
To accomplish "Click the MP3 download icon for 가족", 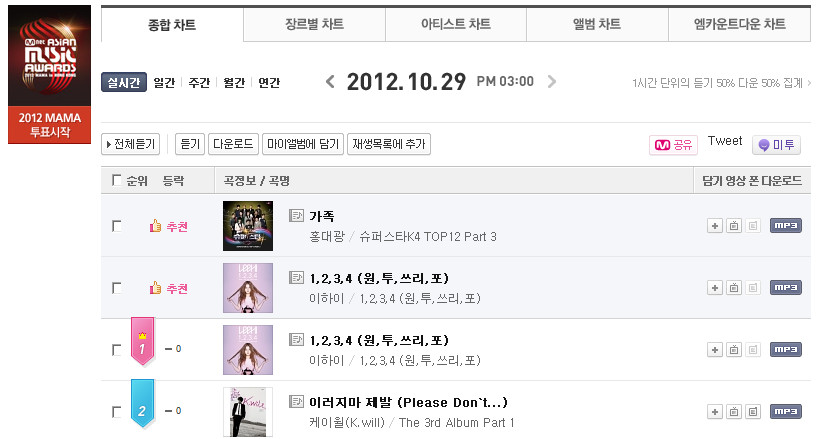I will click(x=785, y=226).
